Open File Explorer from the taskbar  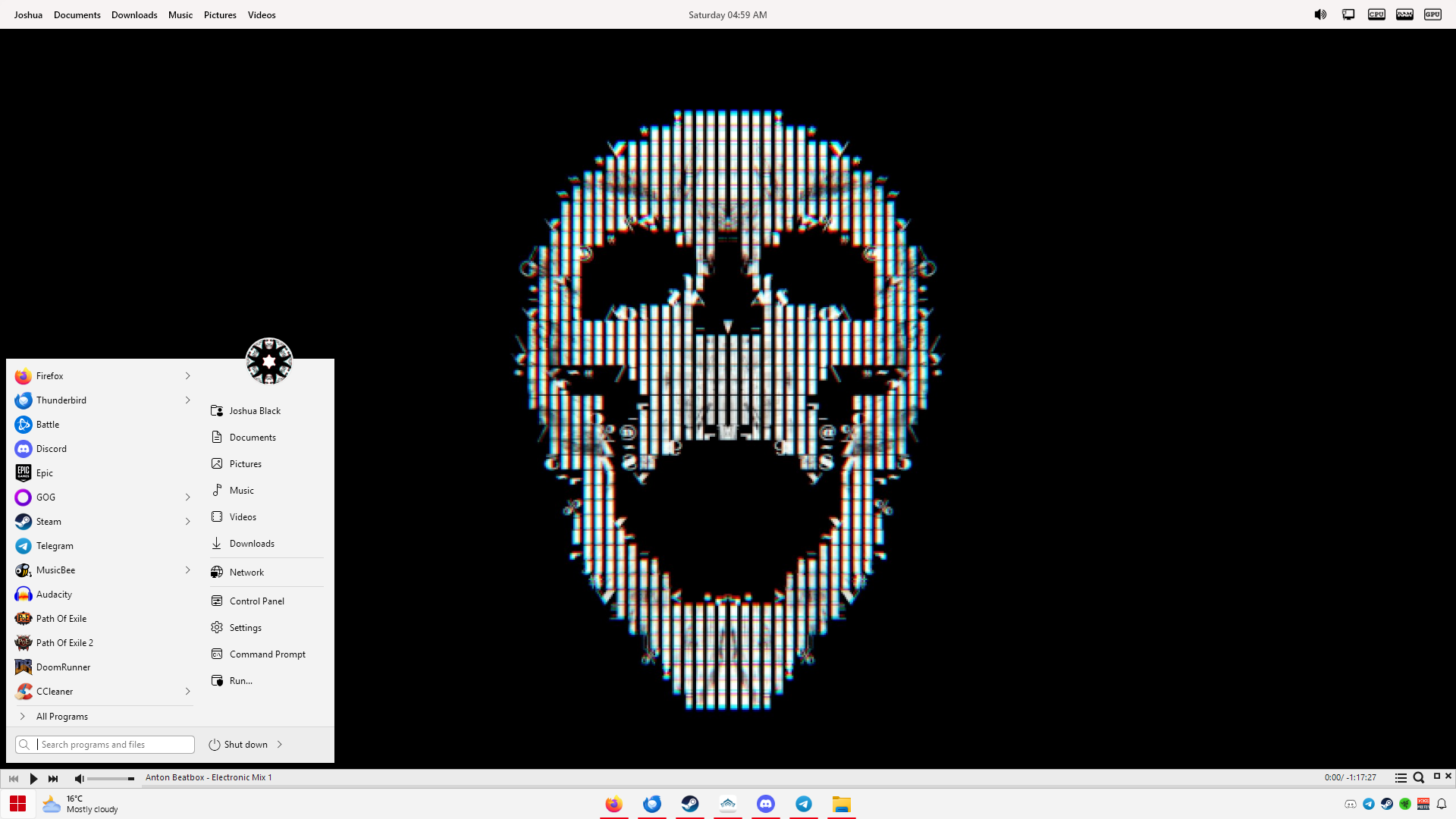(x=842, y=804)
